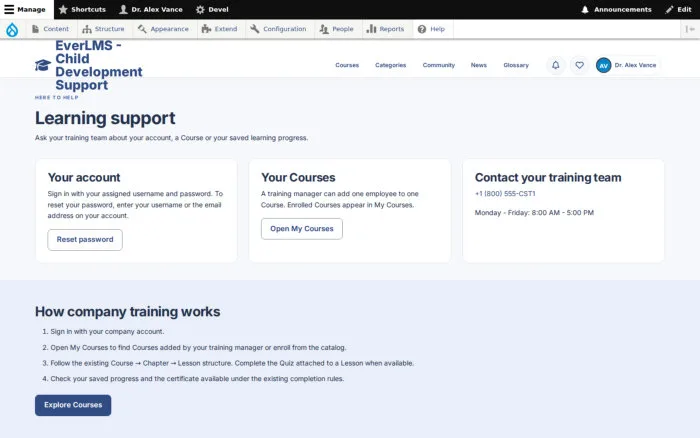The height and width of the screenshot is (438, 700).
Task: Open the Shortcuts star menu
Action: click(83, 9)
